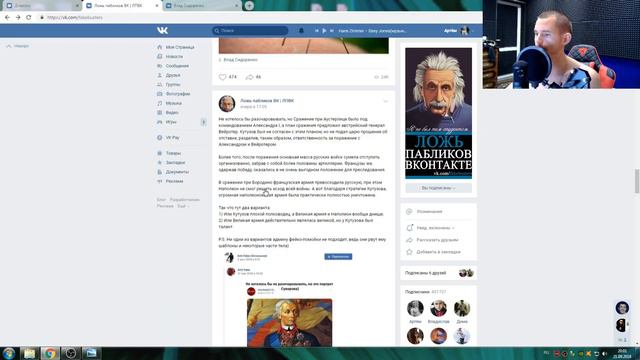This screenshot has width=640, height=360.
Task: Play the header music player track
Action: (x=324, y=31)
